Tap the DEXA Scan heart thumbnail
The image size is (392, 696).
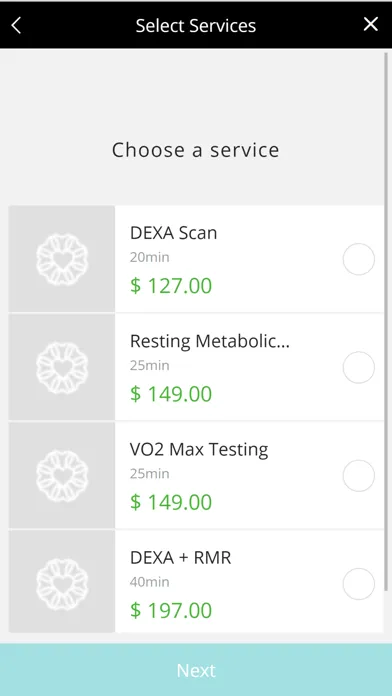[62, 259]
